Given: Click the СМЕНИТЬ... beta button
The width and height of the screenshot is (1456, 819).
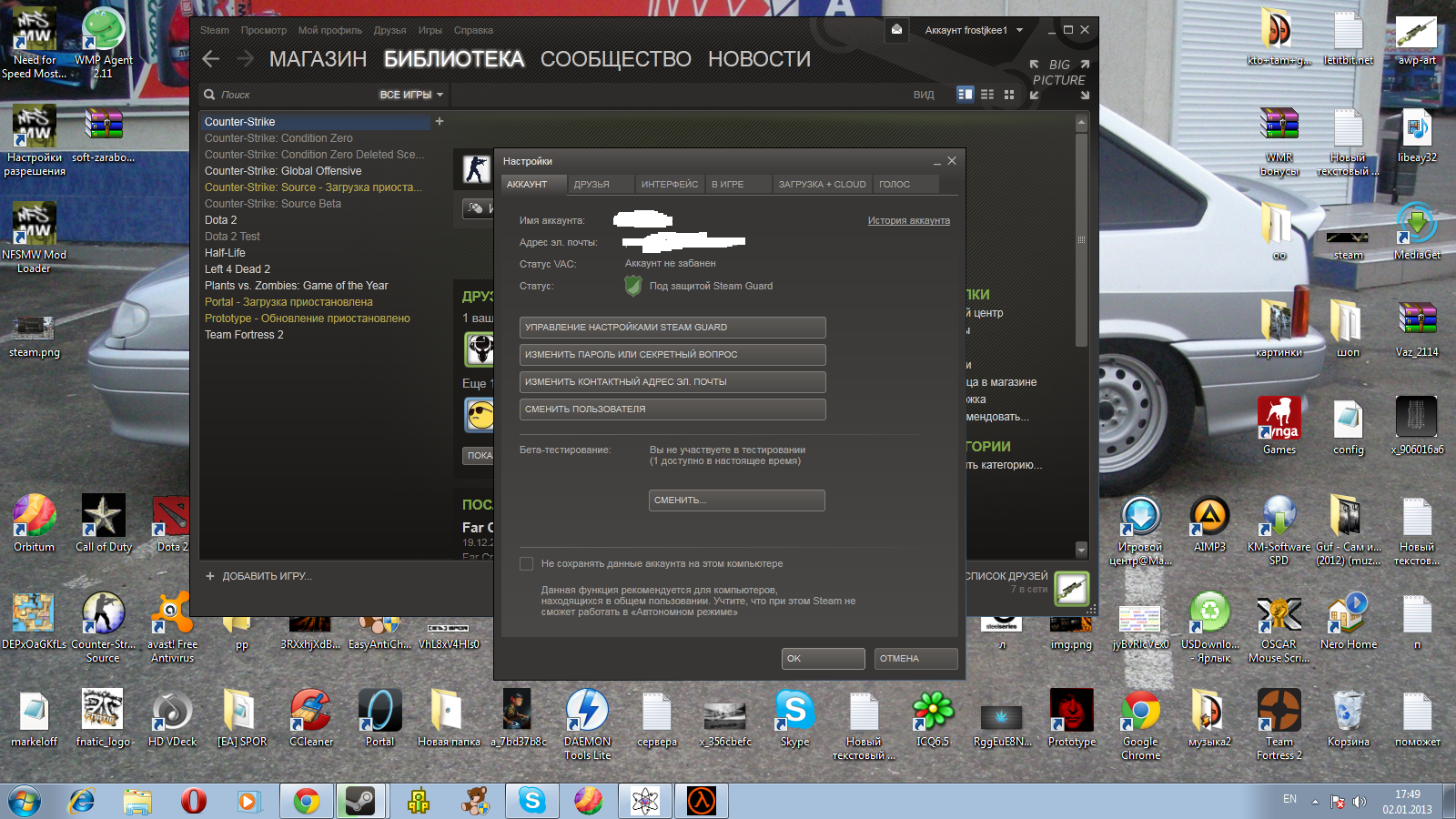Looking at the screenshot, I should coord(737,500).
